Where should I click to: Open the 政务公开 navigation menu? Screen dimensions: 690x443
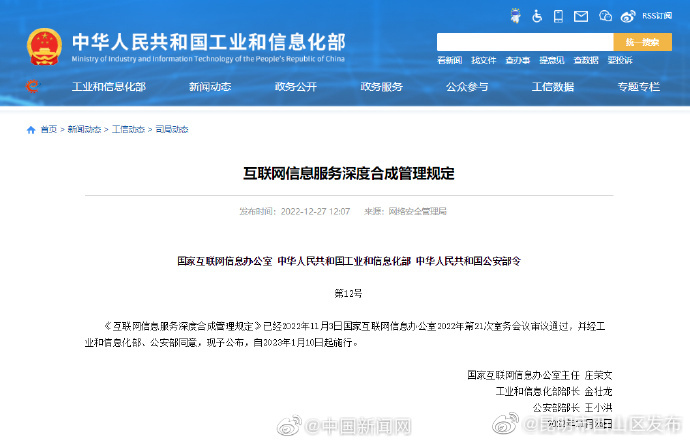pos(296,87)
